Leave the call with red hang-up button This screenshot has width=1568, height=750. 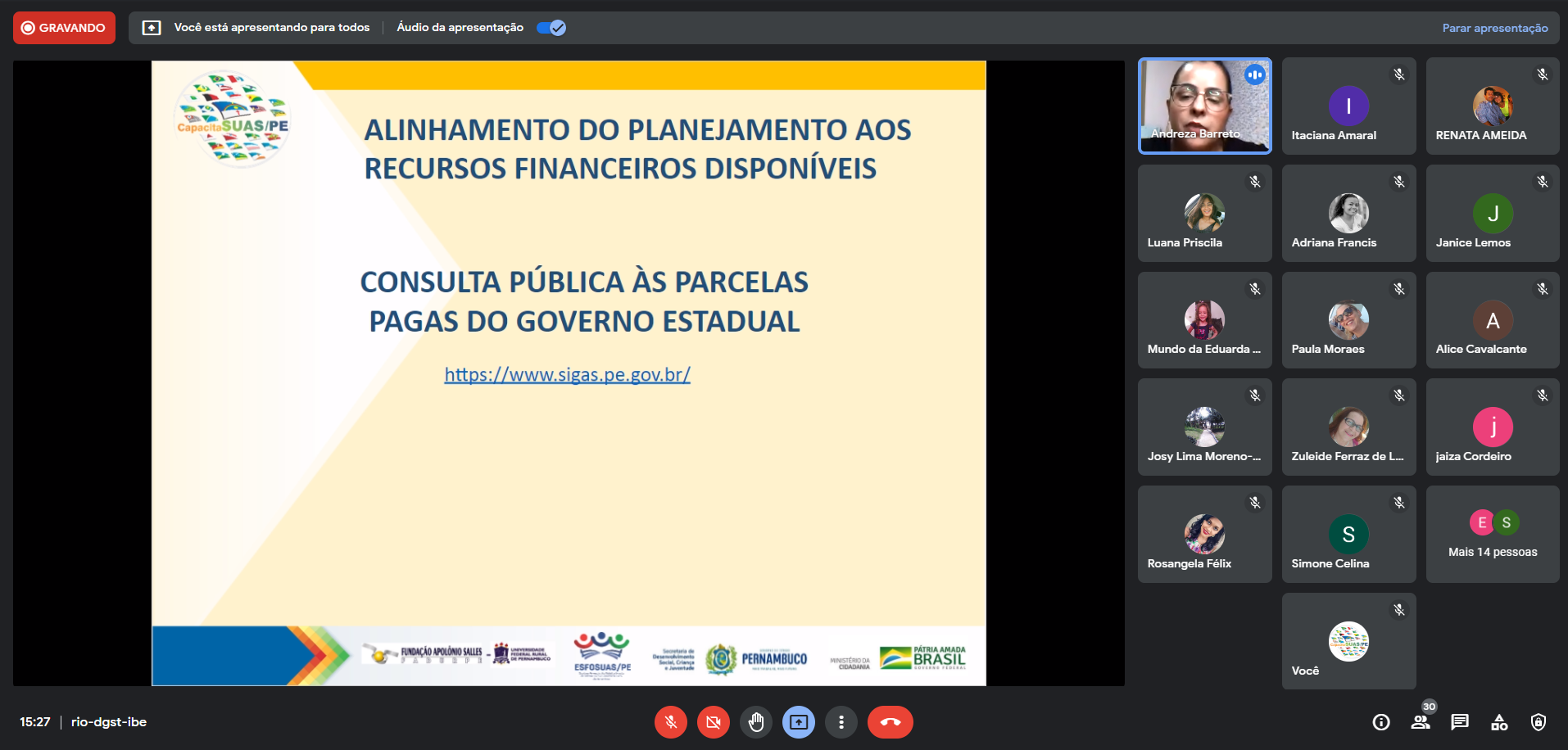click(x=890, y=722)
